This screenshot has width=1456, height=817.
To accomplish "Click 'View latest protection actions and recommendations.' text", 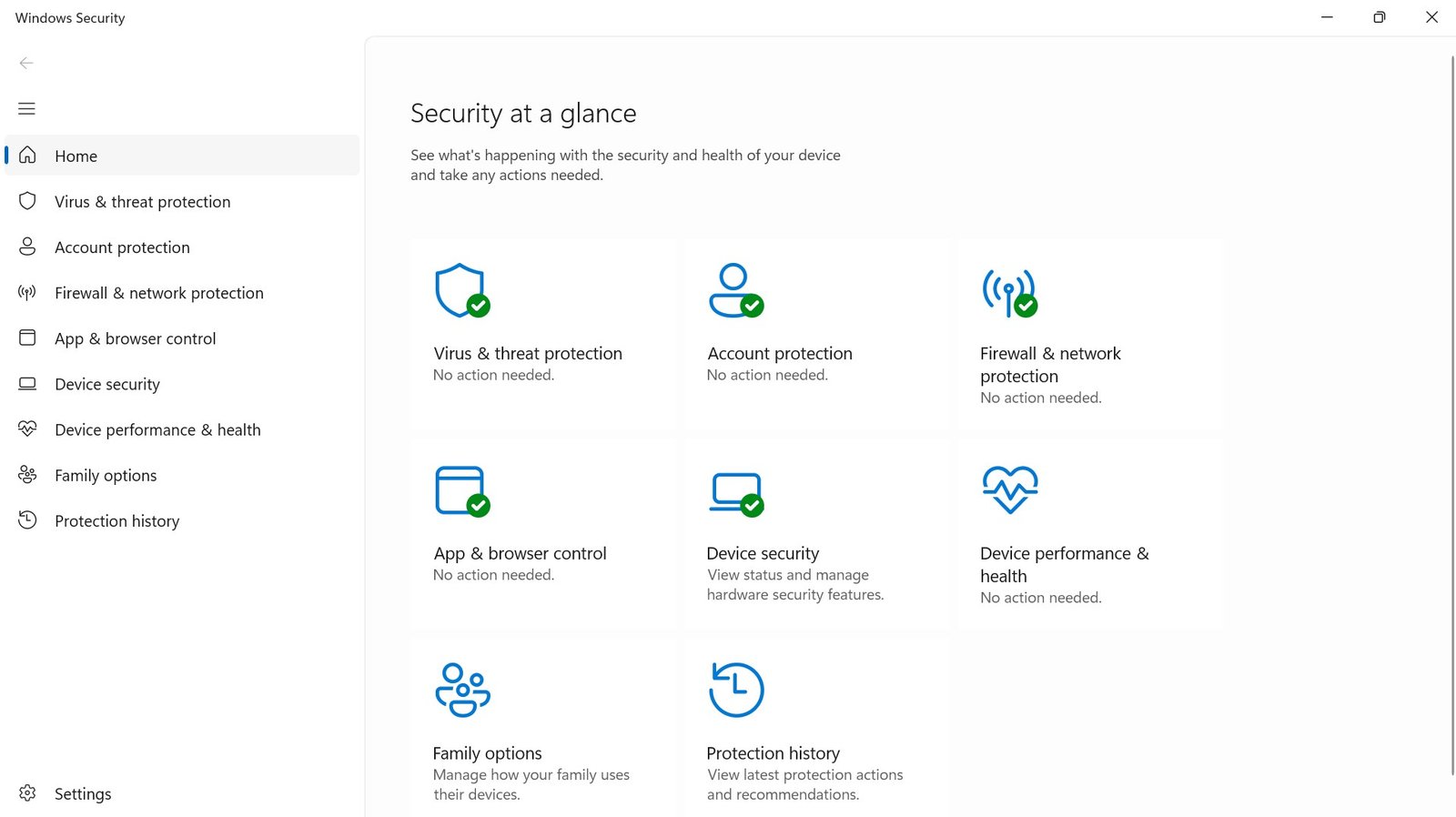I will pyautogui.click(x=805, y=784).
